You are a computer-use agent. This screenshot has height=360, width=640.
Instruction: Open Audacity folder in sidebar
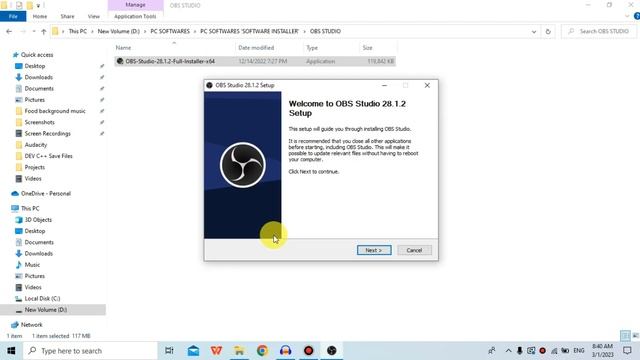(36, 144)
